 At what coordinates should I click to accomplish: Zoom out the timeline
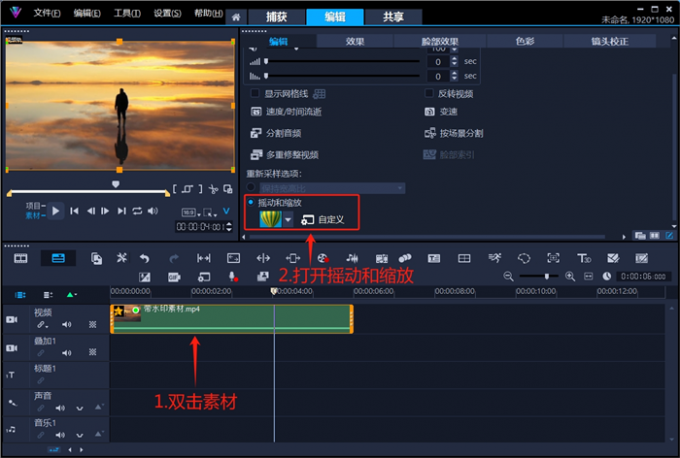(x=508, y=276)
